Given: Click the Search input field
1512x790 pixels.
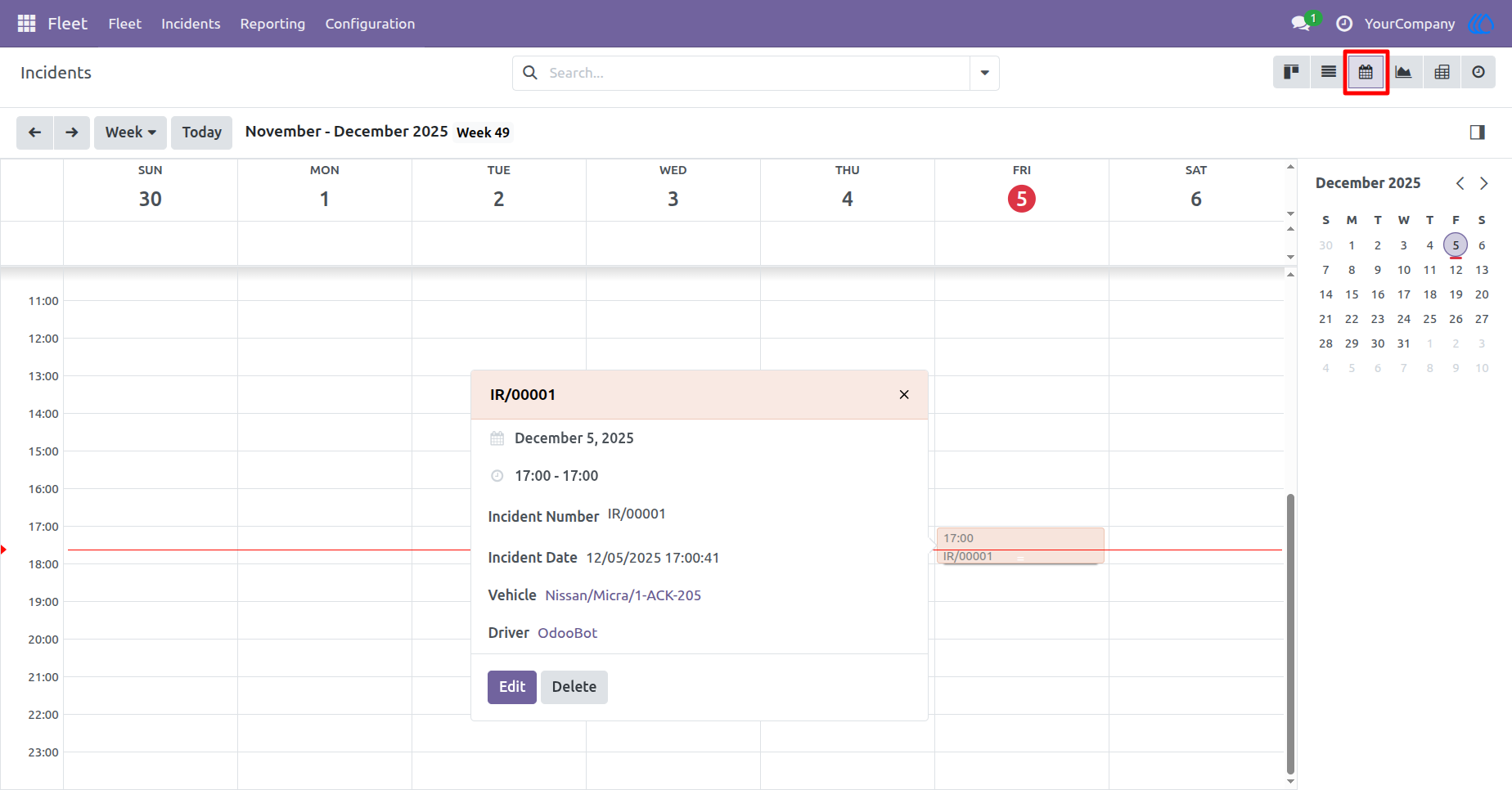Looking at the screenshot, I should coord(757,73).
